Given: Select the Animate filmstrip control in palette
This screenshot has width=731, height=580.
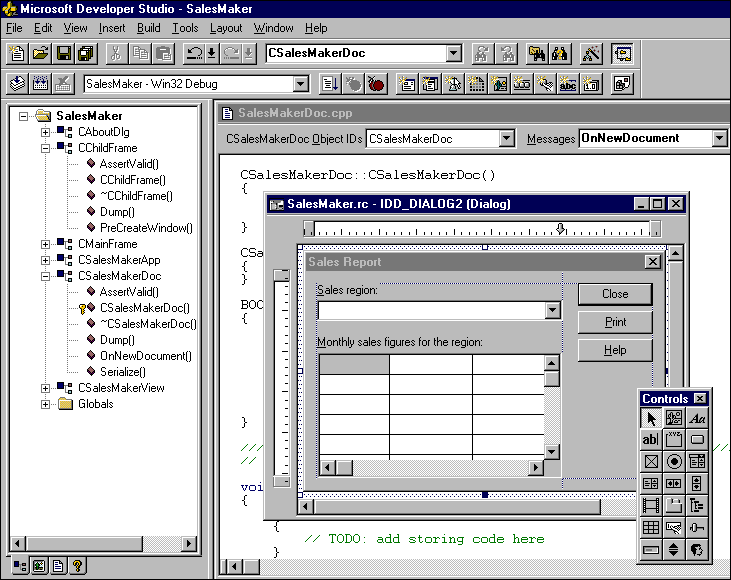Looking at the screenshot, I should click(x=651, y=505).
